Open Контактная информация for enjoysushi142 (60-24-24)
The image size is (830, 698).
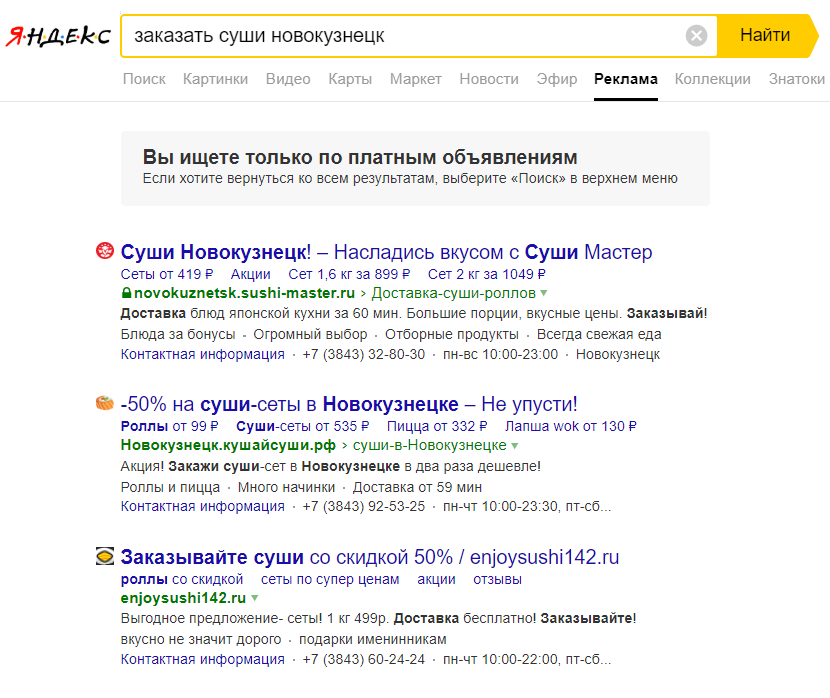[x=203, y=659]
